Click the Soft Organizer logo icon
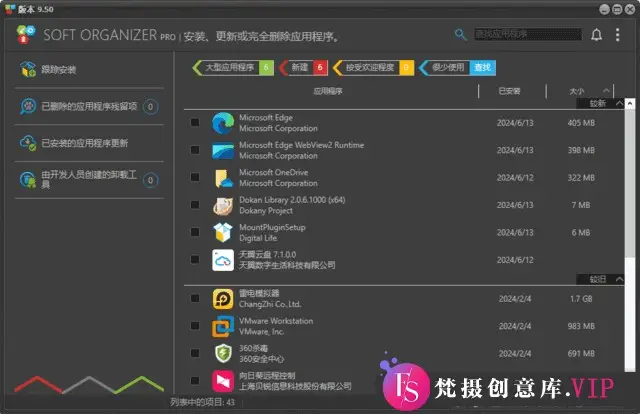This screenshot has height=414, width=640. [26, 35]
